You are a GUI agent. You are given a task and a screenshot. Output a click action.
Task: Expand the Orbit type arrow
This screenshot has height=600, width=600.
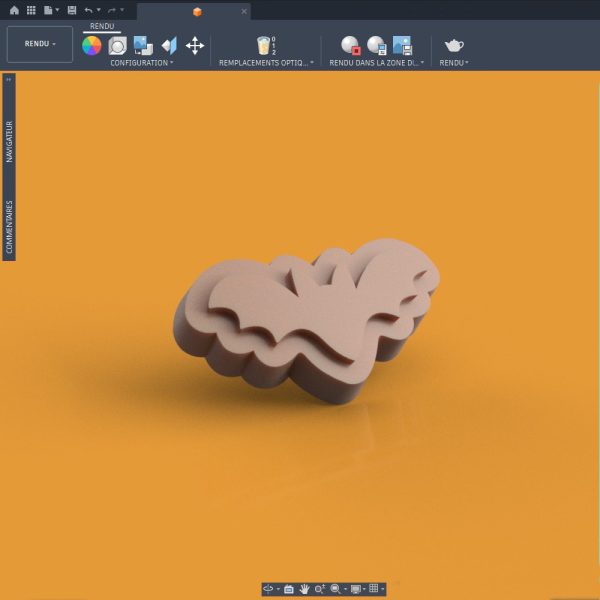[278, 589]
